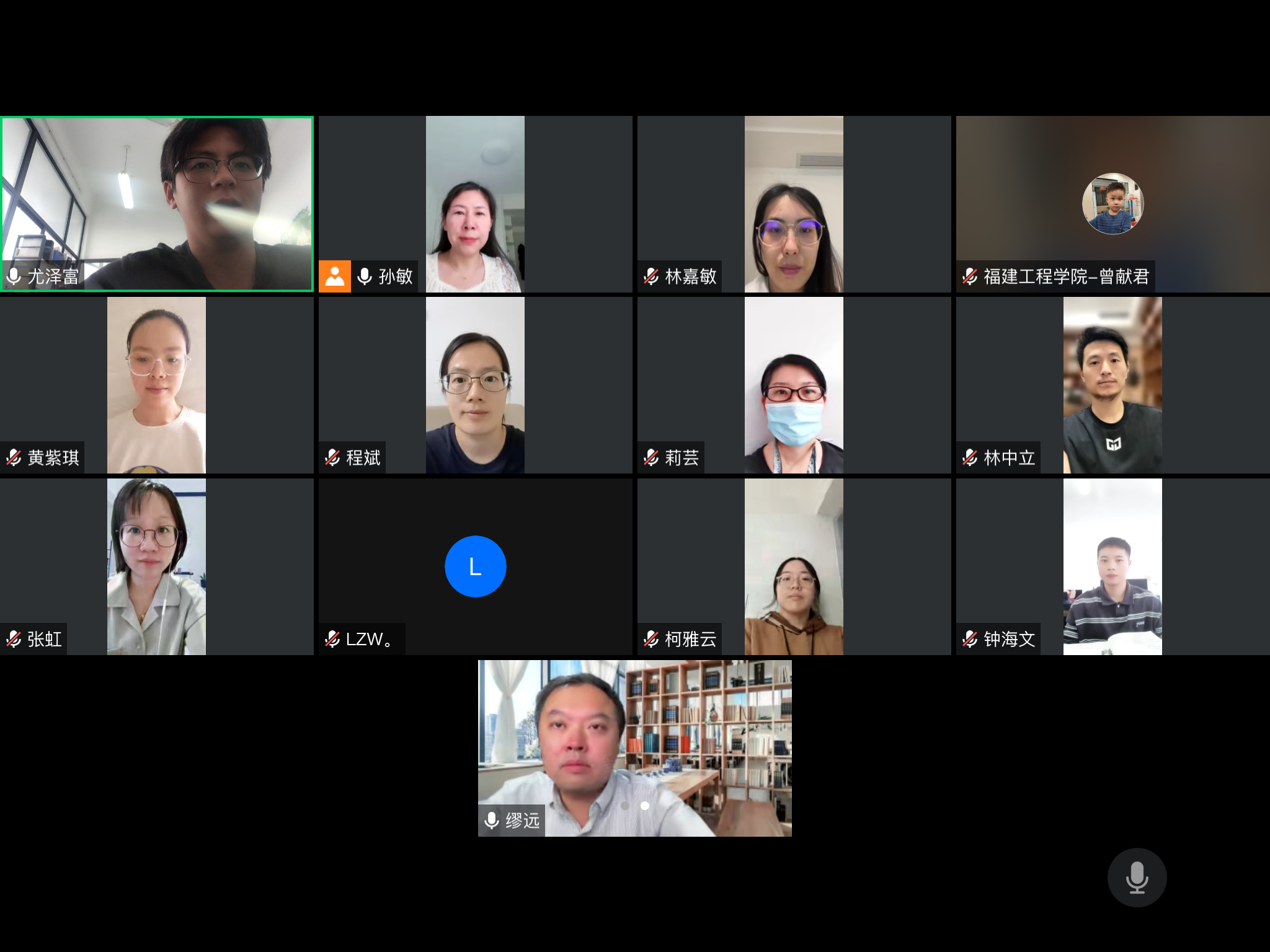Click the muted mic icon for LZW
This screenshot has height=952, width=1270.
tap(332, 639)
